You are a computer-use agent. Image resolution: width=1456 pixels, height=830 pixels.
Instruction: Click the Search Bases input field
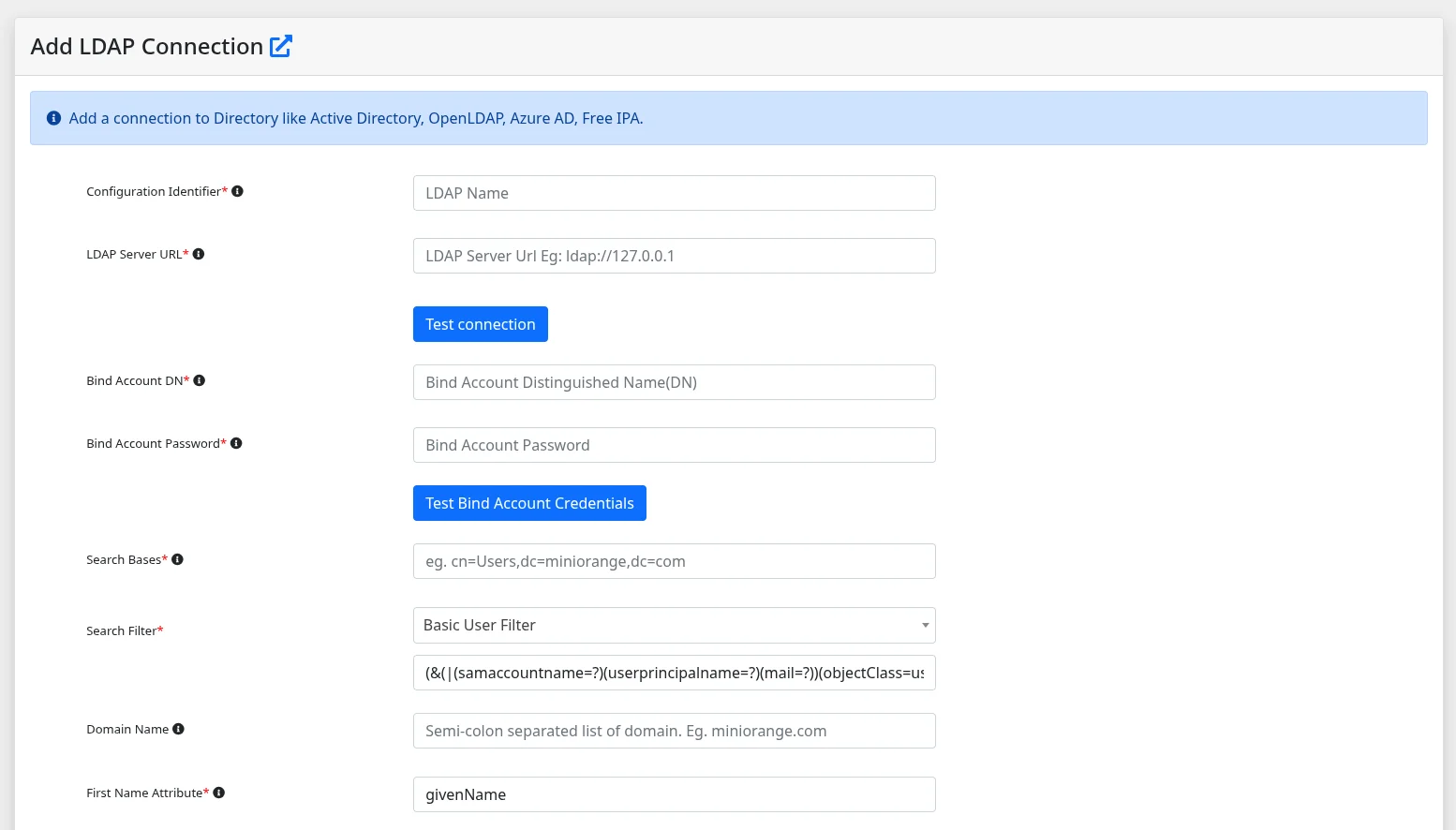(x=674, y=560)
